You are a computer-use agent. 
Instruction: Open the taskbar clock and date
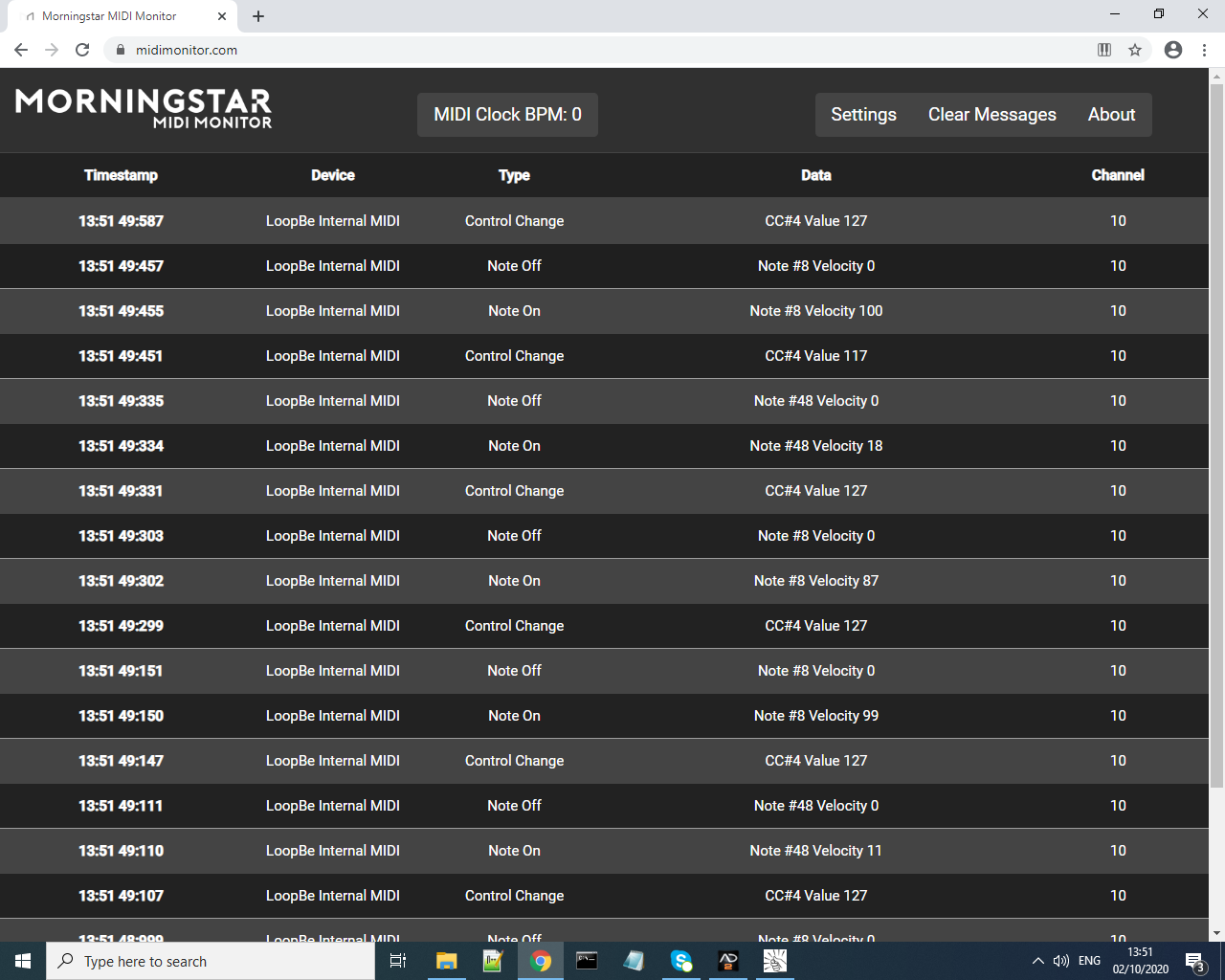point(1140,961)
